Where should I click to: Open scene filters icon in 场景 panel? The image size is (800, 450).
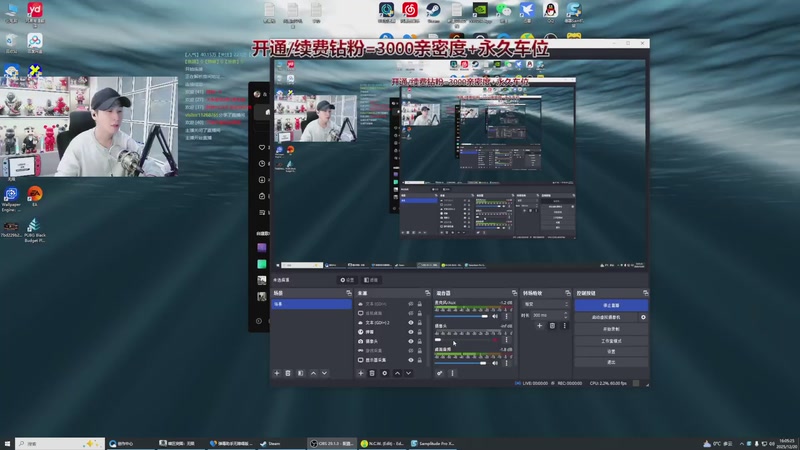tap(301, 373)
